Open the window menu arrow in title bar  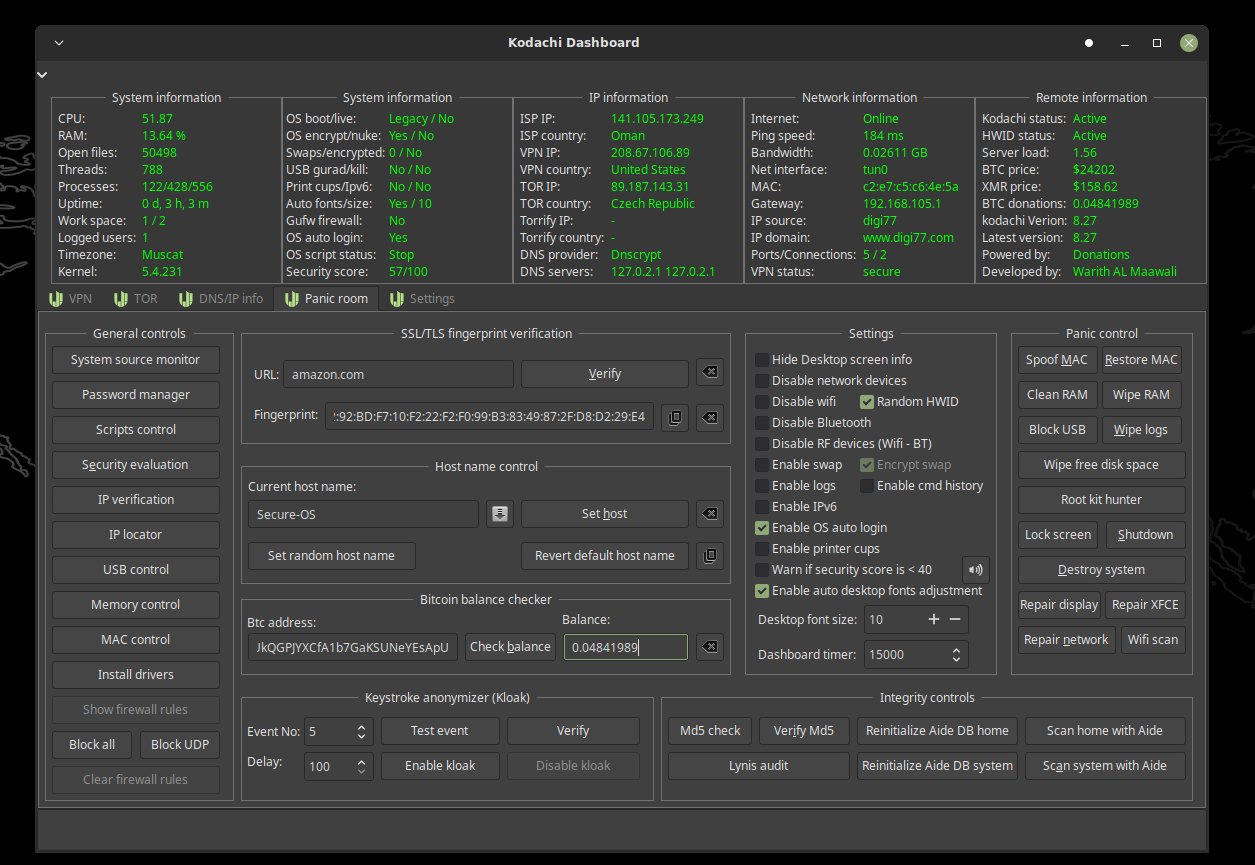(59, 43)
